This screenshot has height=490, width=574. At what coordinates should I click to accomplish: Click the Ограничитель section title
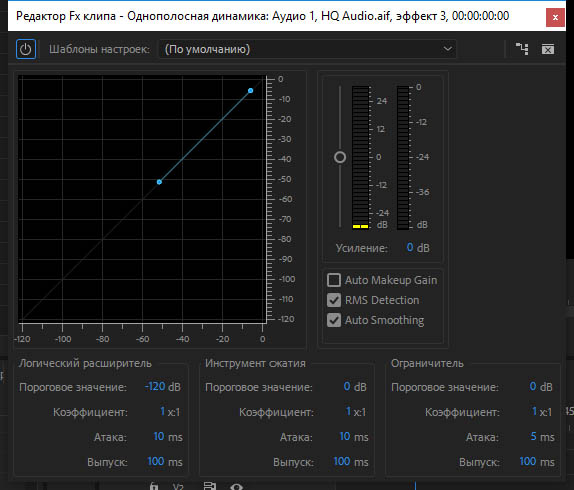[x=427, y=363]
